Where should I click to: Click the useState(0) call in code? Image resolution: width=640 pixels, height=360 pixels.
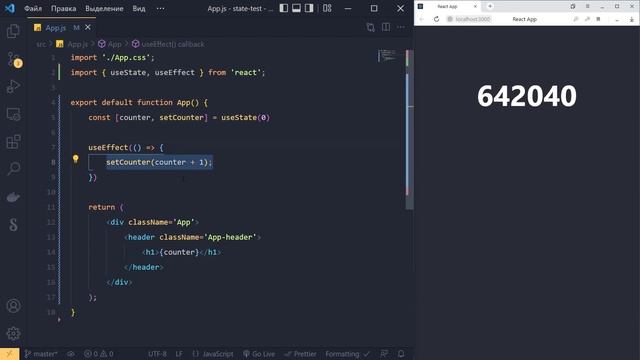245,118
